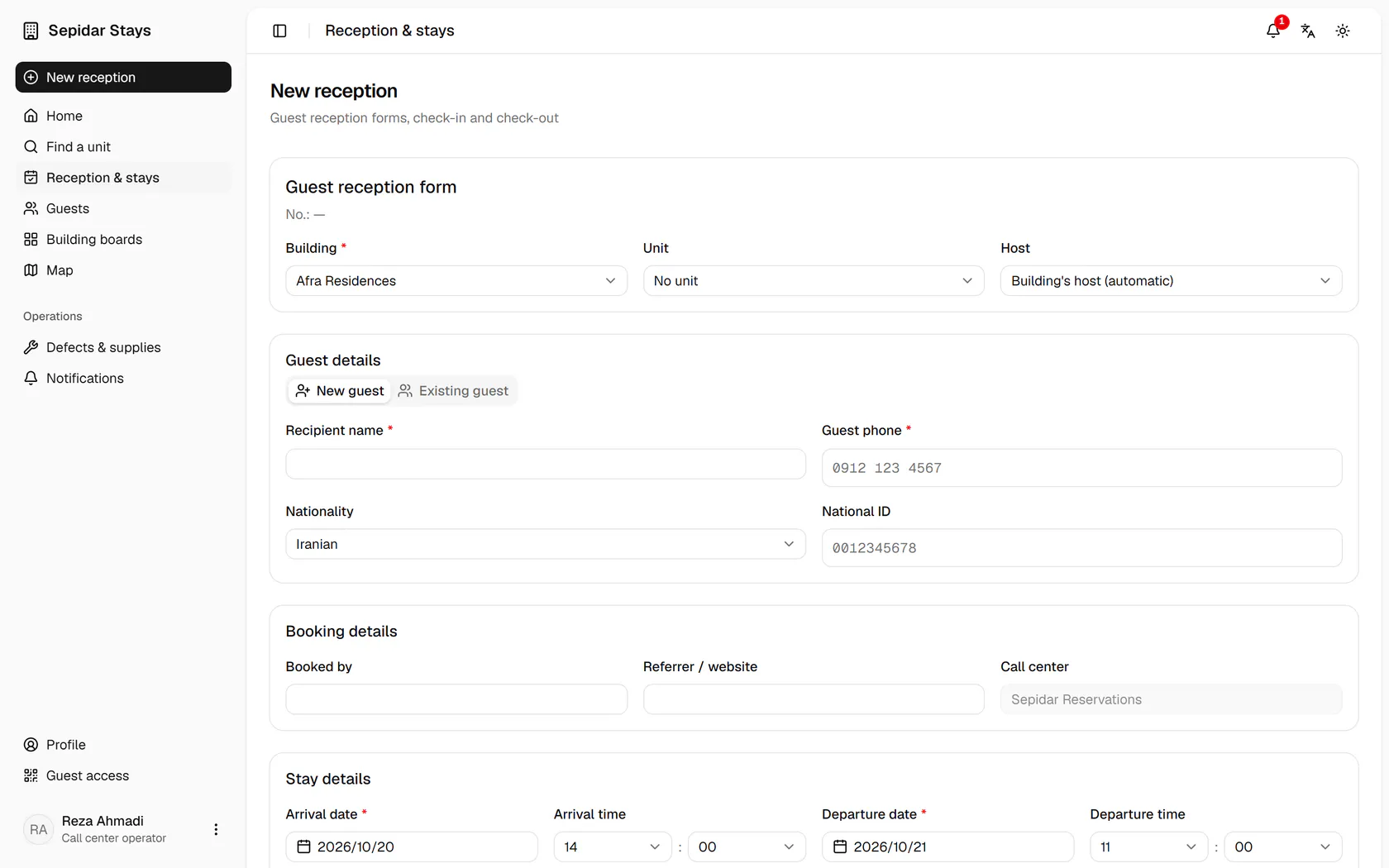Open the Arrival time hour dropdown 14
This screenshot has width=1389, height=868.
(x=612, y=847)
